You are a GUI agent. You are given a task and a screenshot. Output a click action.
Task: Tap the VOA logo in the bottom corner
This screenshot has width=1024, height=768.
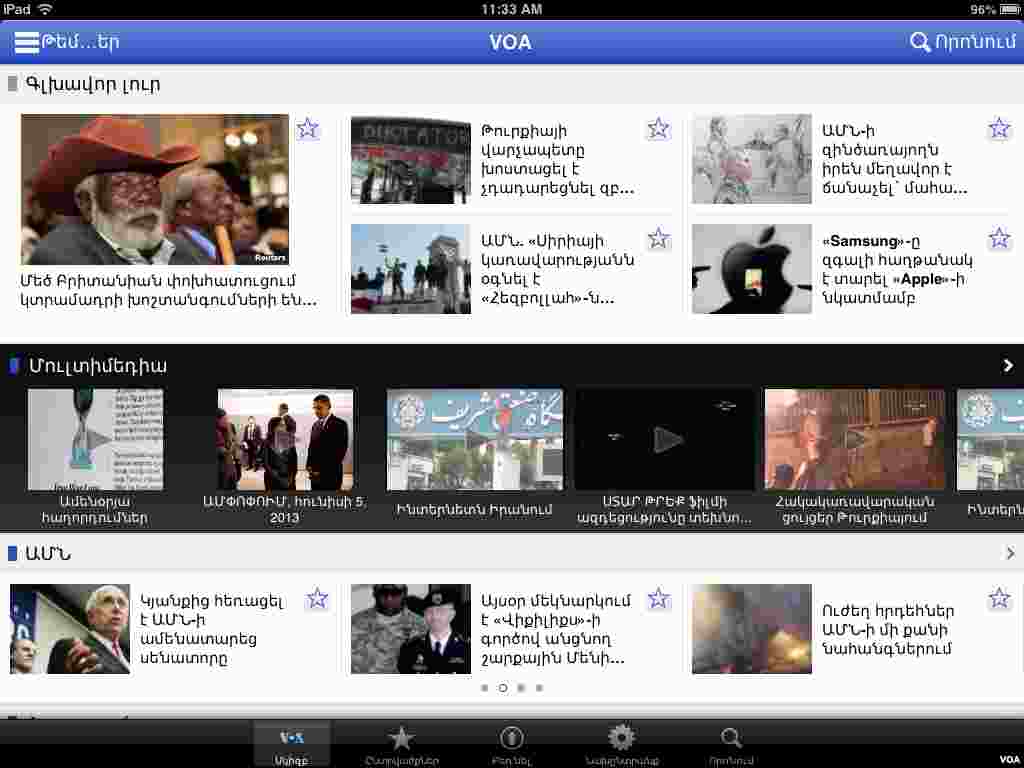coord(1009,759)
